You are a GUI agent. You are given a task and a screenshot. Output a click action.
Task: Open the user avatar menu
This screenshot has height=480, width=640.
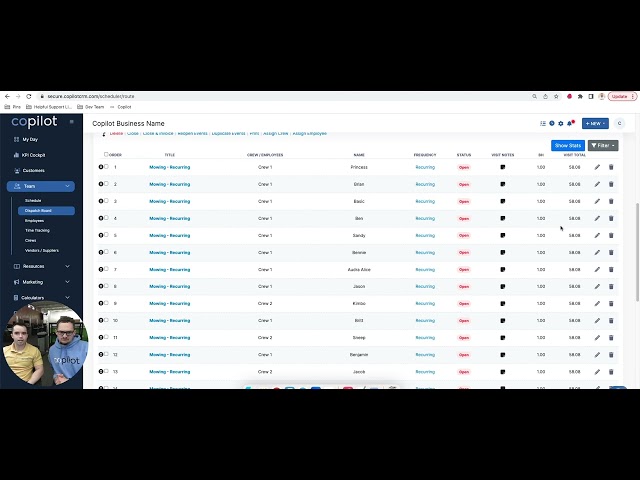(619, 123)
